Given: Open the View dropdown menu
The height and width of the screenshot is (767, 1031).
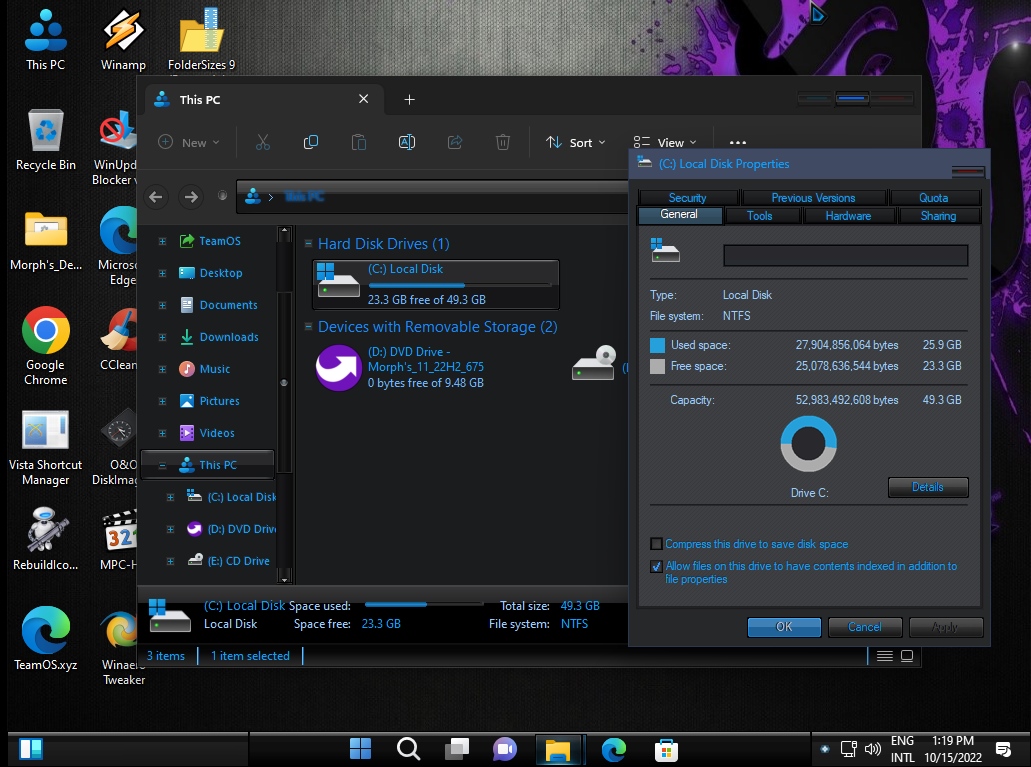Looking at the screenshot, I should [665, 143].
